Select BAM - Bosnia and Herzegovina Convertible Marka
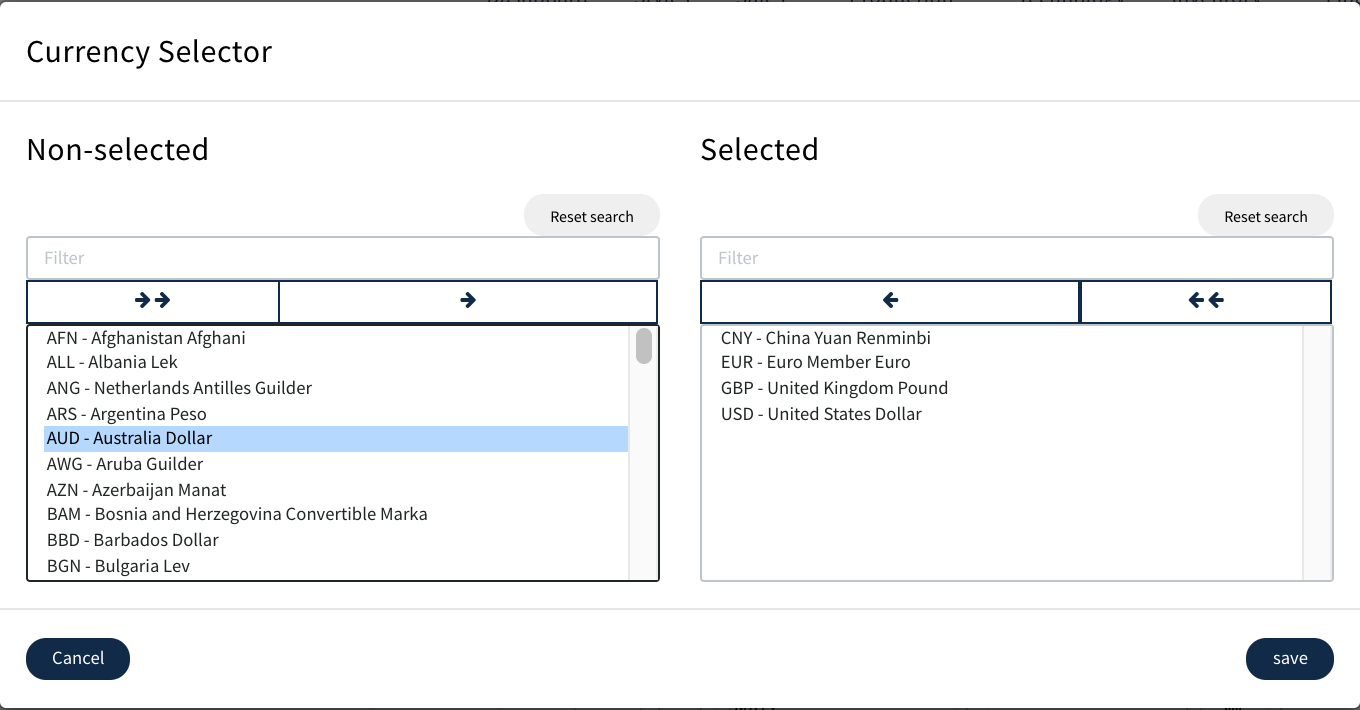This screenshot has height=710, width=1360. point(237,514)
